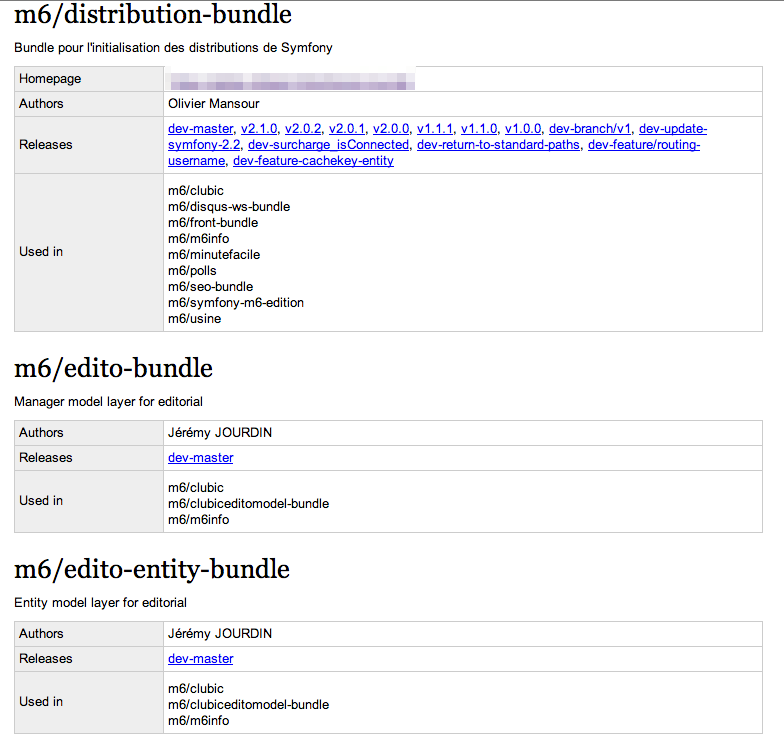Screen dimensions: 784x745
Task: Open the blurred Homepage link
Action: 292,80
